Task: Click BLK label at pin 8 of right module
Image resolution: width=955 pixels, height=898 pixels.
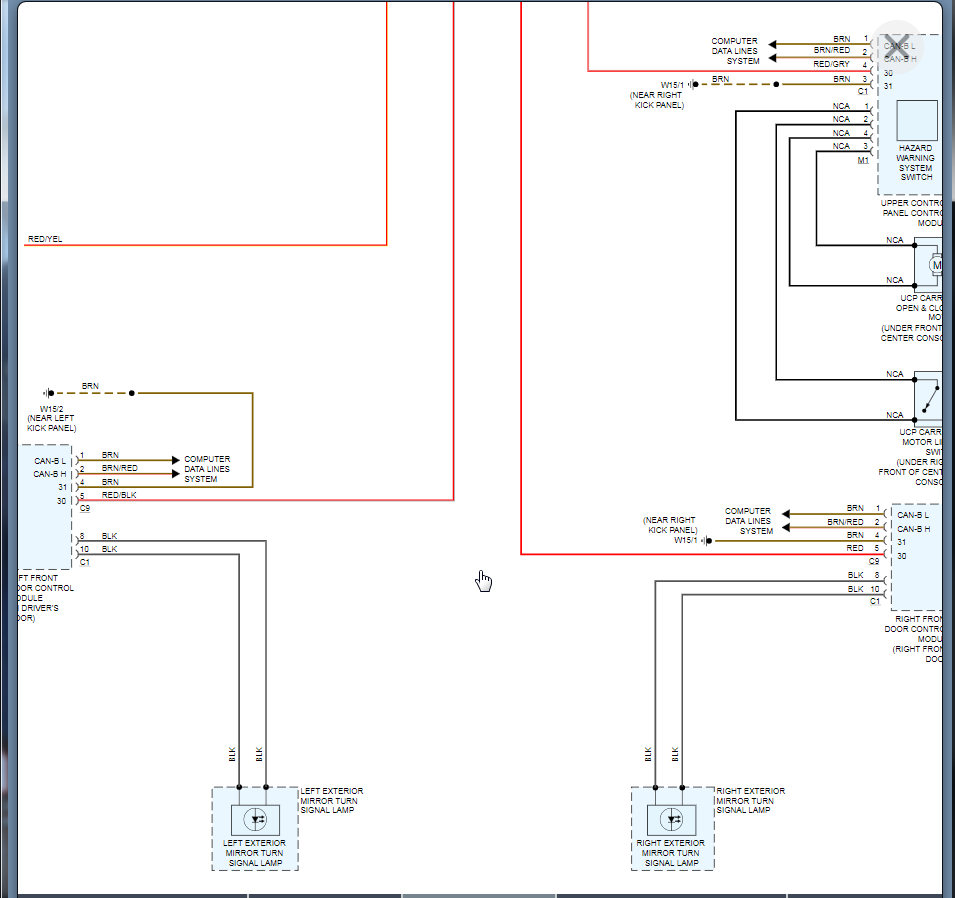Action: (856, 575)
